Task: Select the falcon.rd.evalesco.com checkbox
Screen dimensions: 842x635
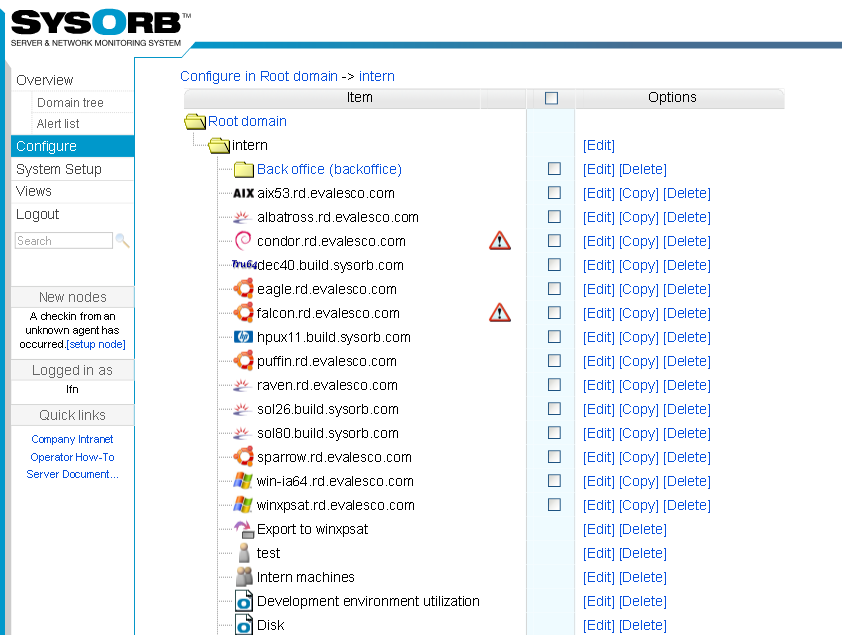Action: 554,312
